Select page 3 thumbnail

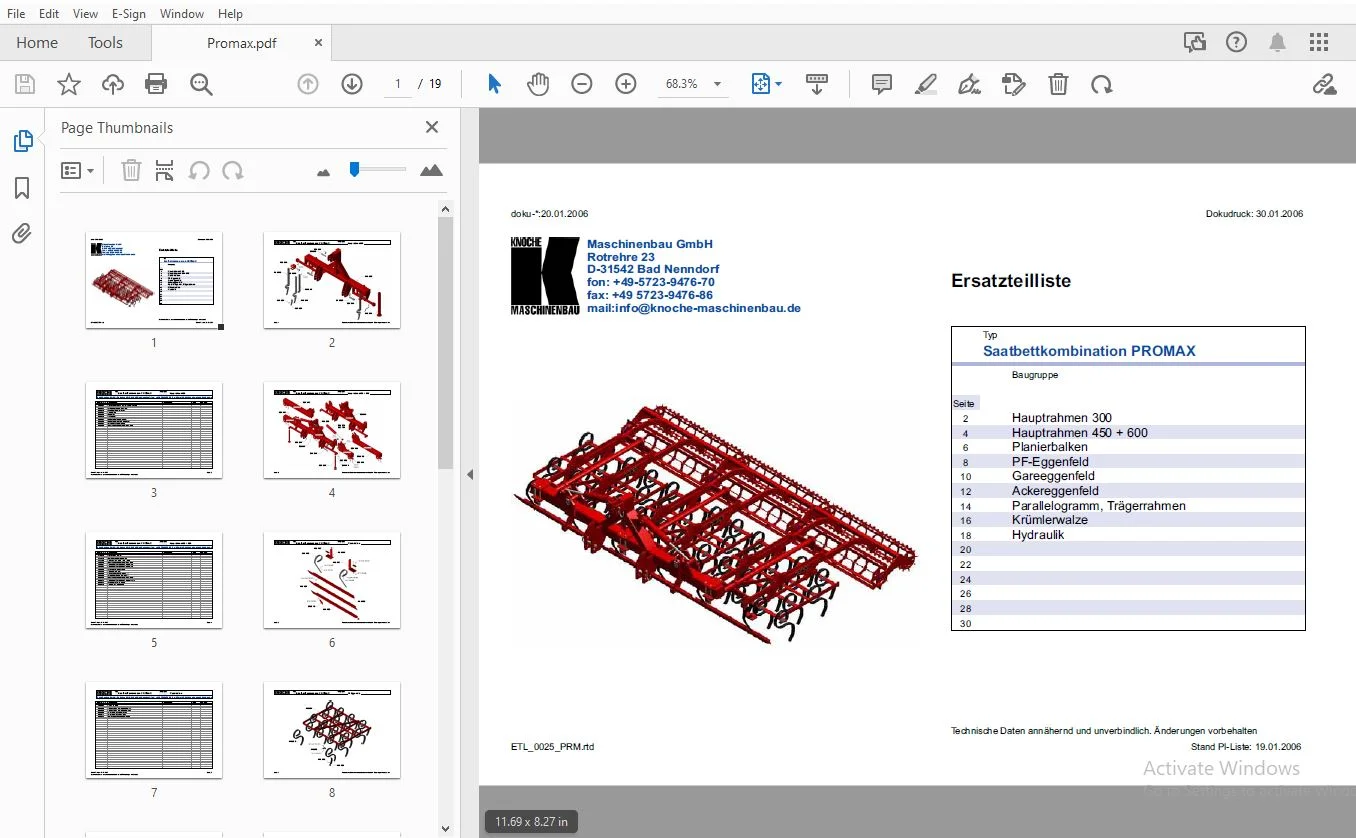point(154,430)
